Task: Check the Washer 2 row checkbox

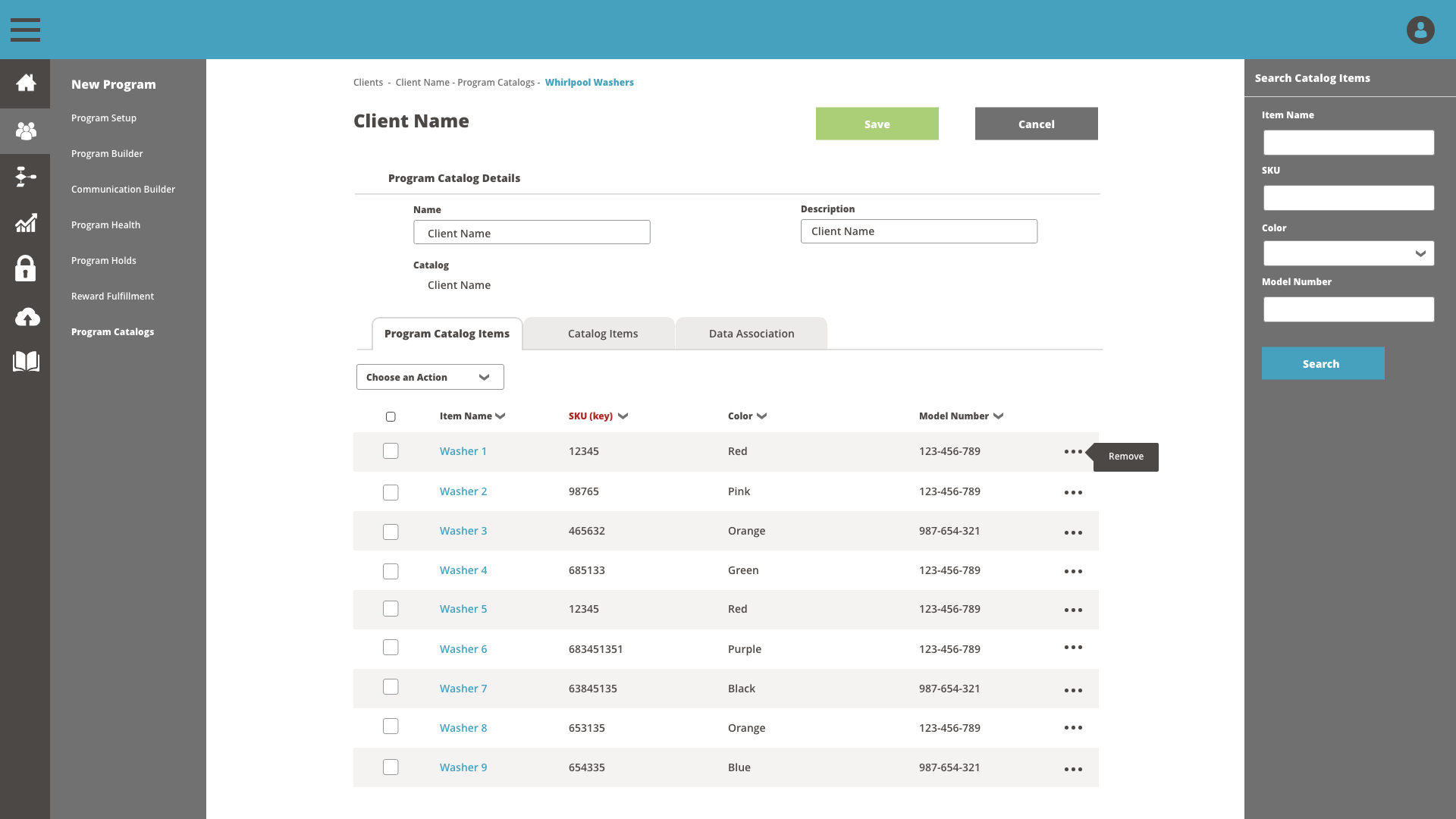Action: (391, 493)
